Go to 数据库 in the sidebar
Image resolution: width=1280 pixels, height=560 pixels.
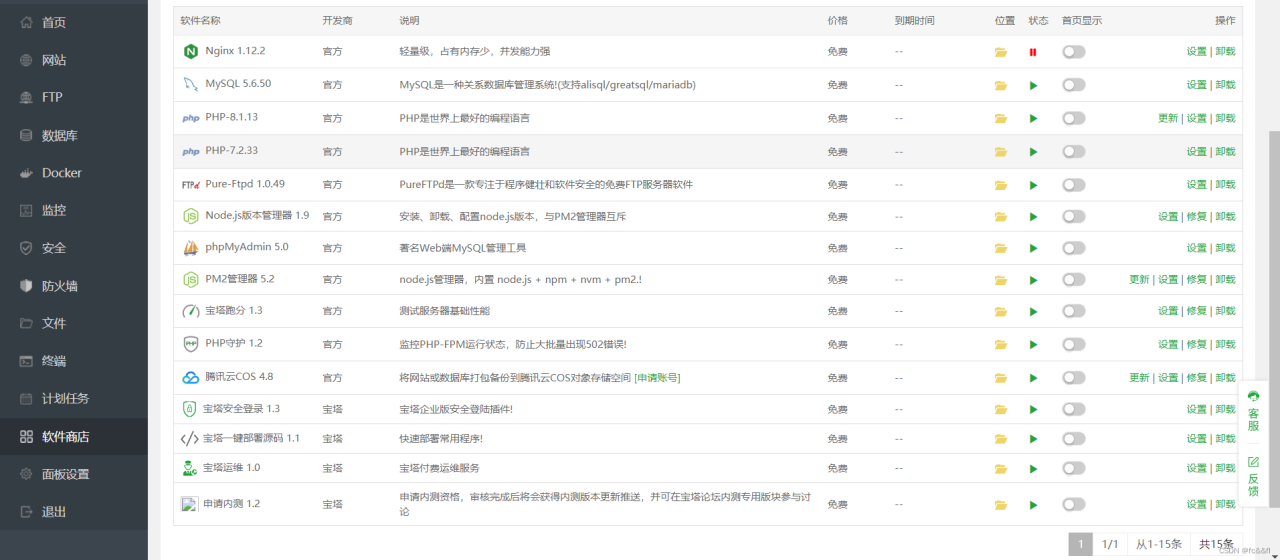[59, 136]
